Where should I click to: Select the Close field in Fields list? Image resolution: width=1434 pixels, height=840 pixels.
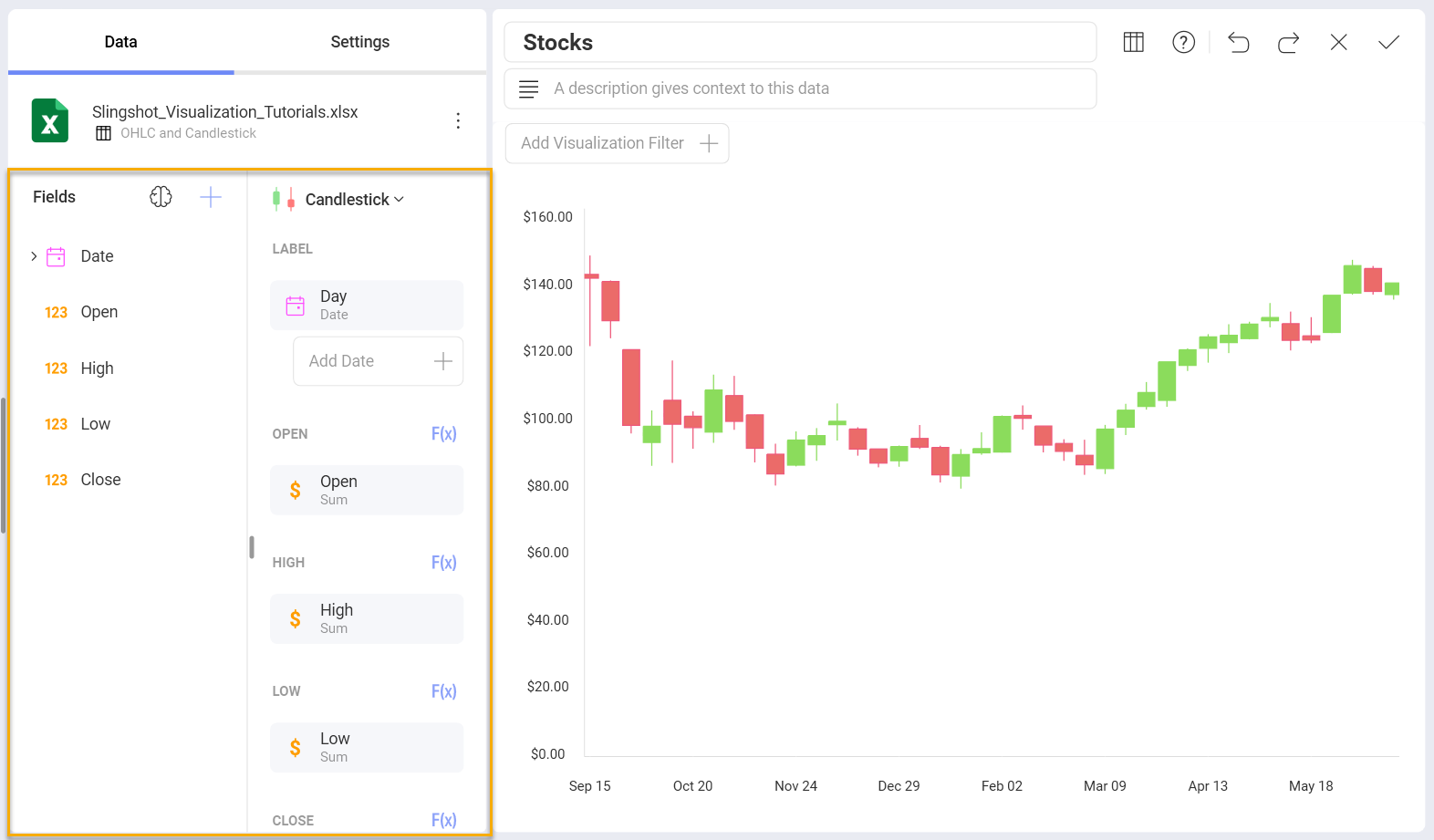click(x=100, y=480)
